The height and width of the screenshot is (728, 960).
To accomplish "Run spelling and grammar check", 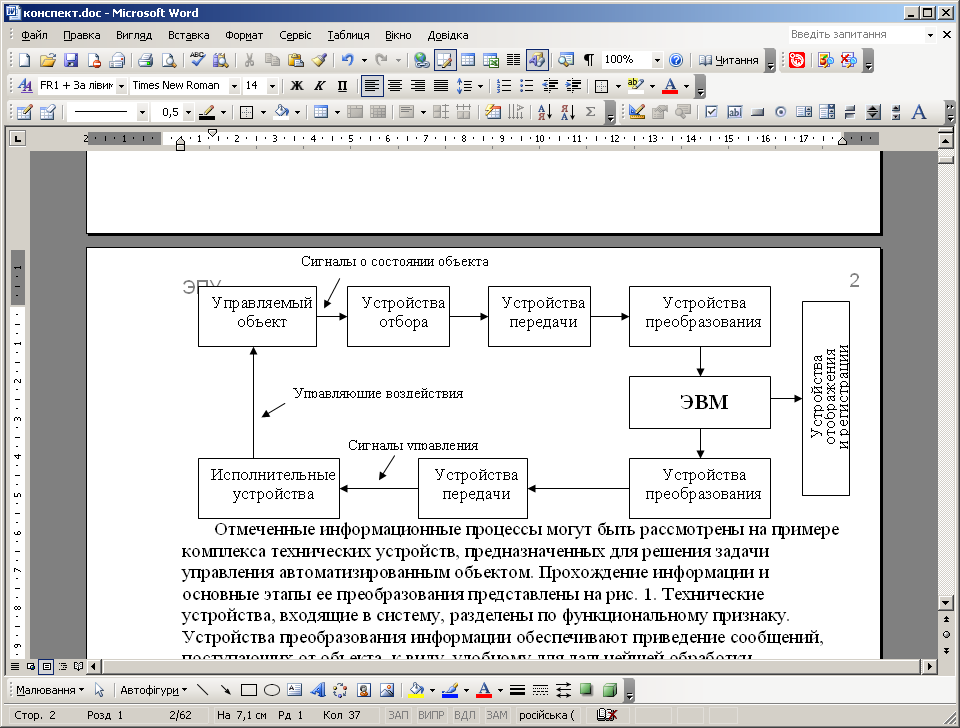I will click(x=197, y=60).
